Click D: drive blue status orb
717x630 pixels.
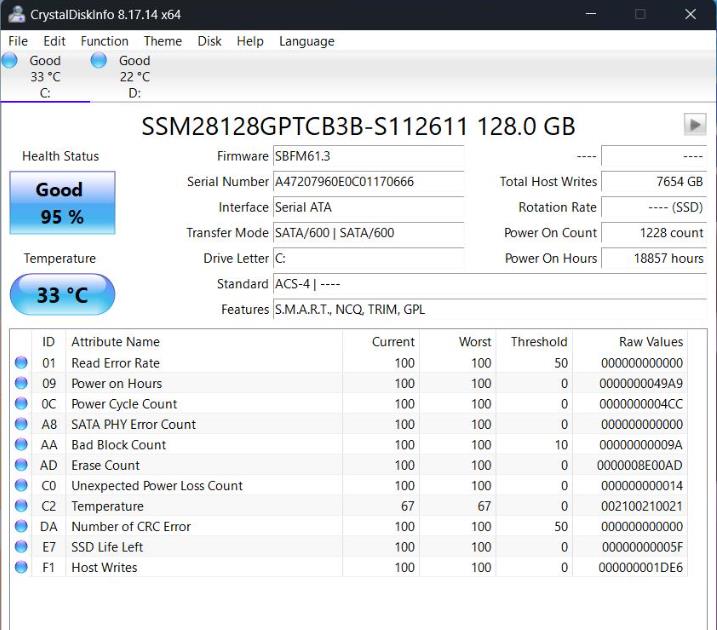(99, 60)
